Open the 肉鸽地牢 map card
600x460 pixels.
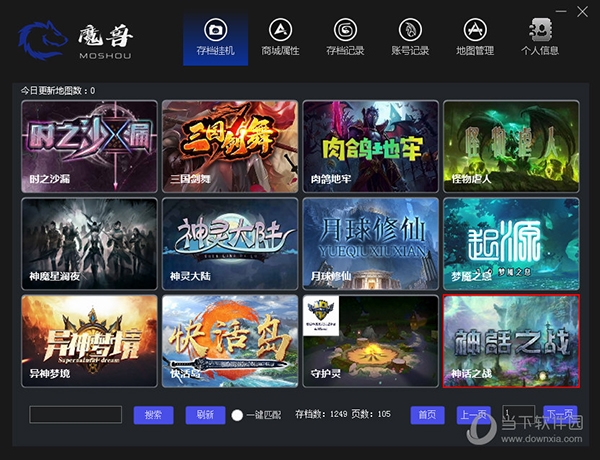click(370, 147)
